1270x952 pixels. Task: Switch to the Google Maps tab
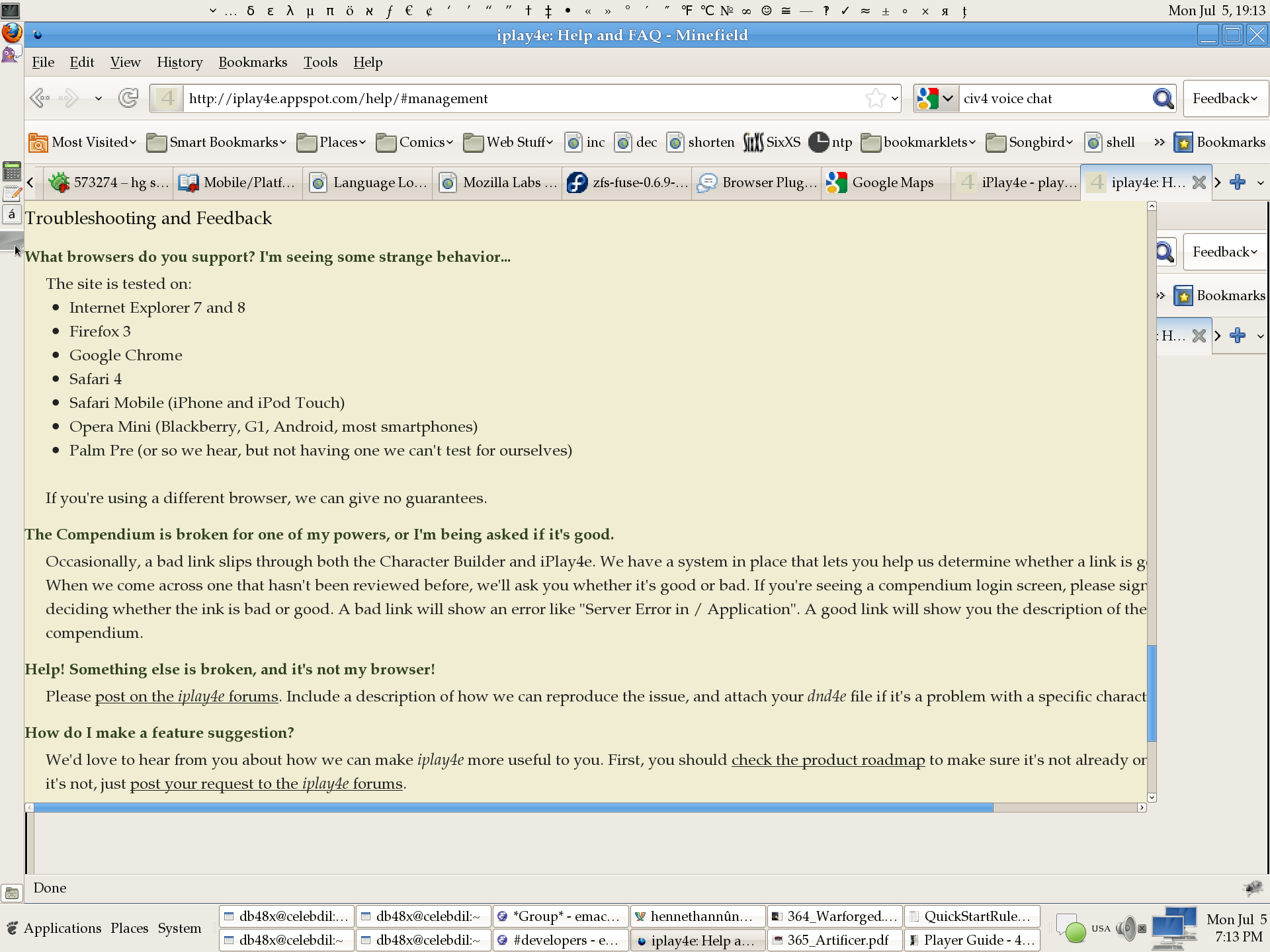(x=886, y=182)
